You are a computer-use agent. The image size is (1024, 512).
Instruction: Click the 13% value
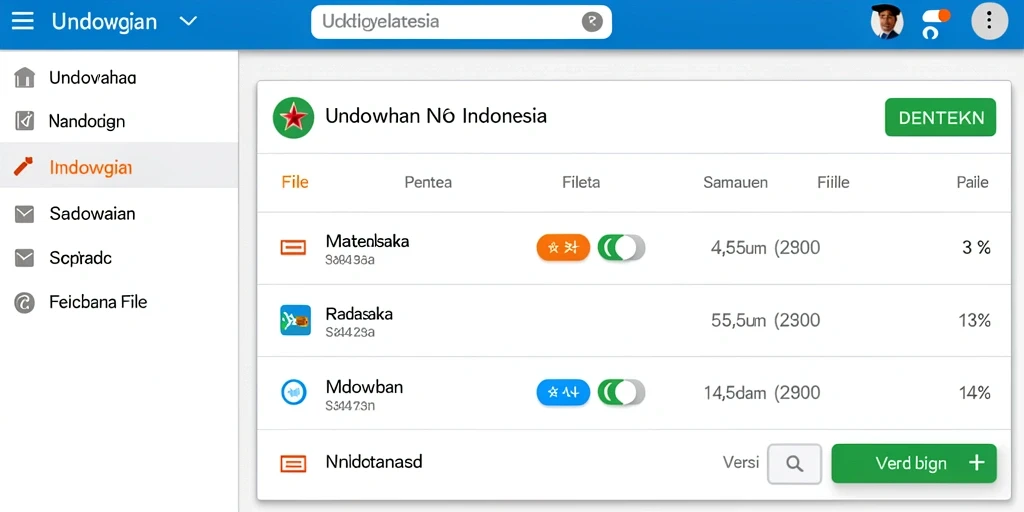[974, 321]
